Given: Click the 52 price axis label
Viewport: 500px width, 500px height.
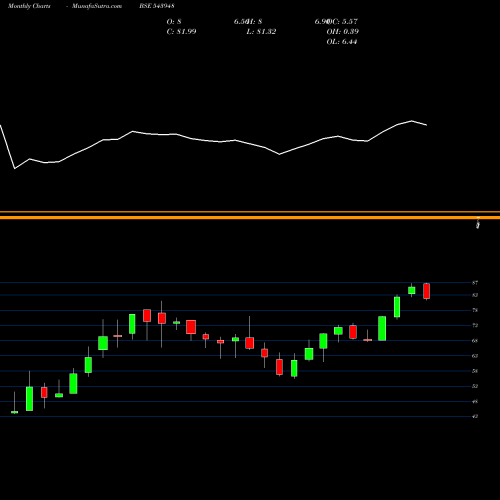Looking at the screenshot, I should pyautogui.click(x=475, y=386).
